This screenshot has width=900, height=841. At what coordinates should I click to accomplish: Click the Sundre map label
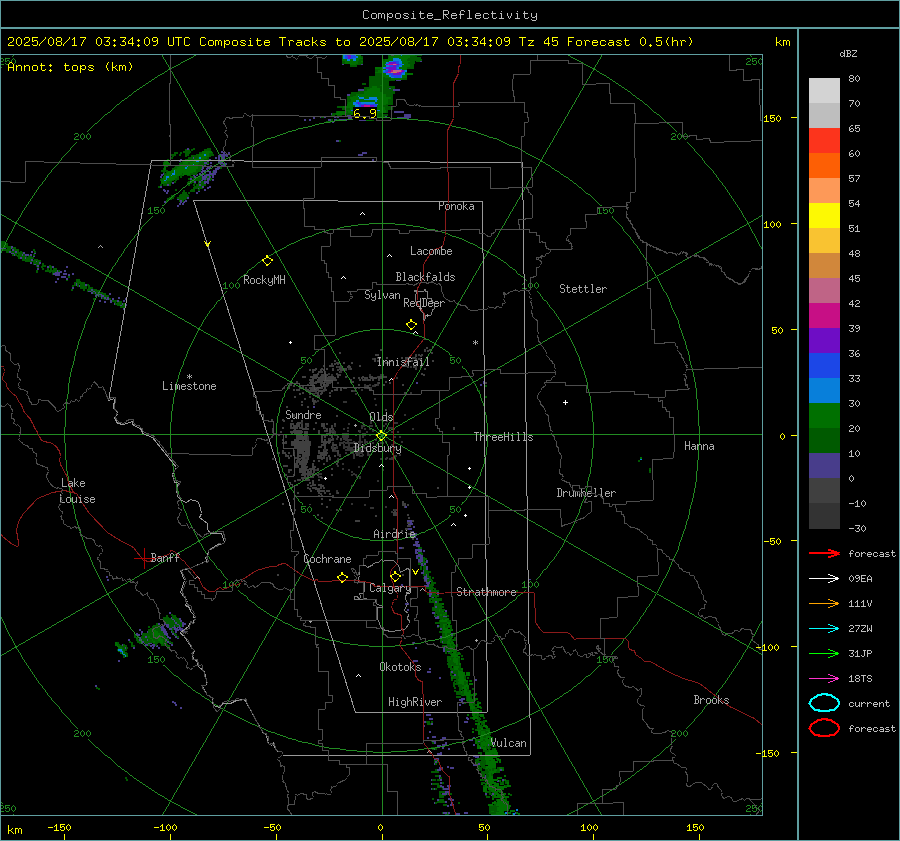point(303,414)
